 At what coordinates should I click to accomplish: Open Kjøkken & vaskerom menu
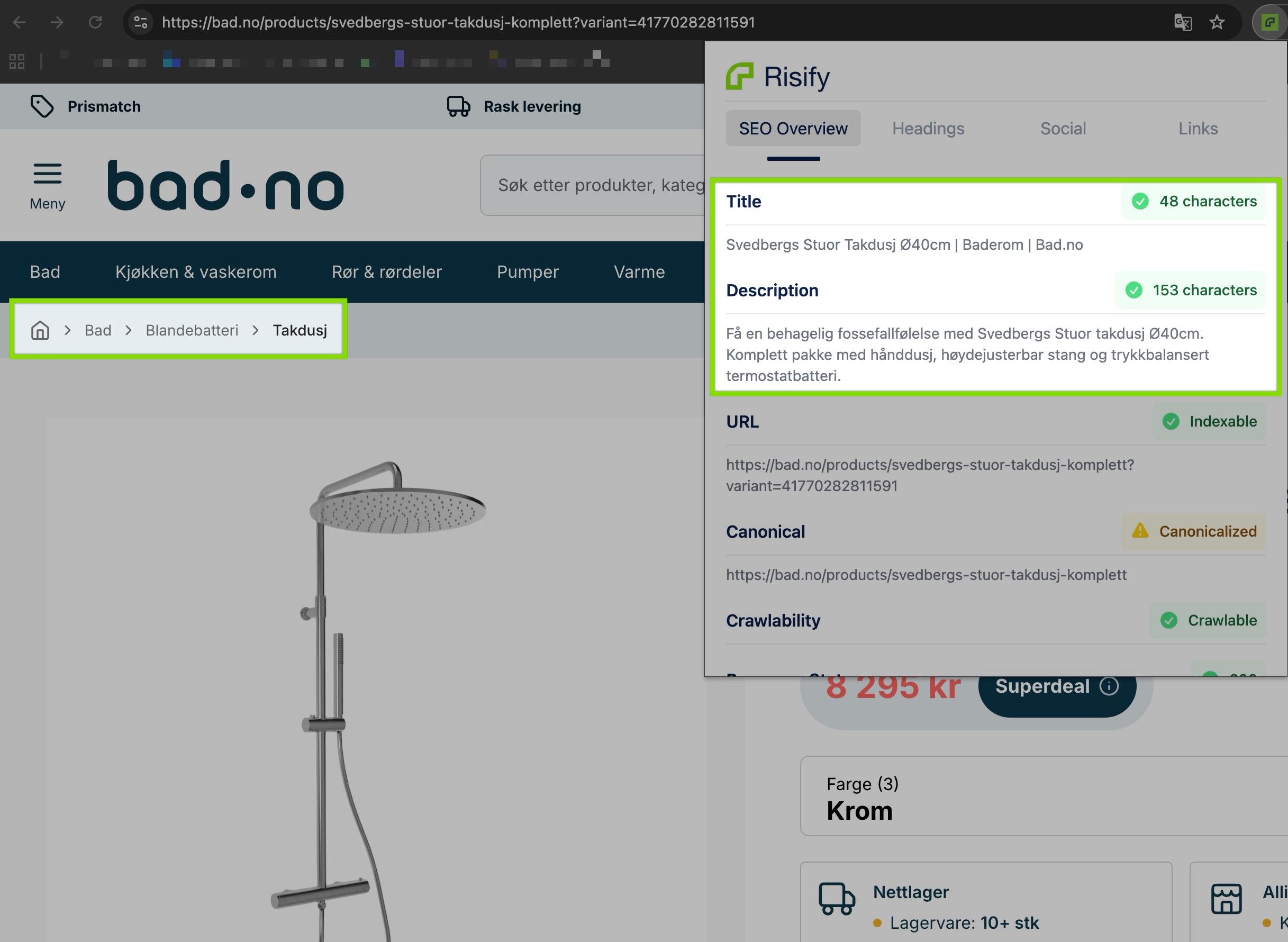[196, 272]
